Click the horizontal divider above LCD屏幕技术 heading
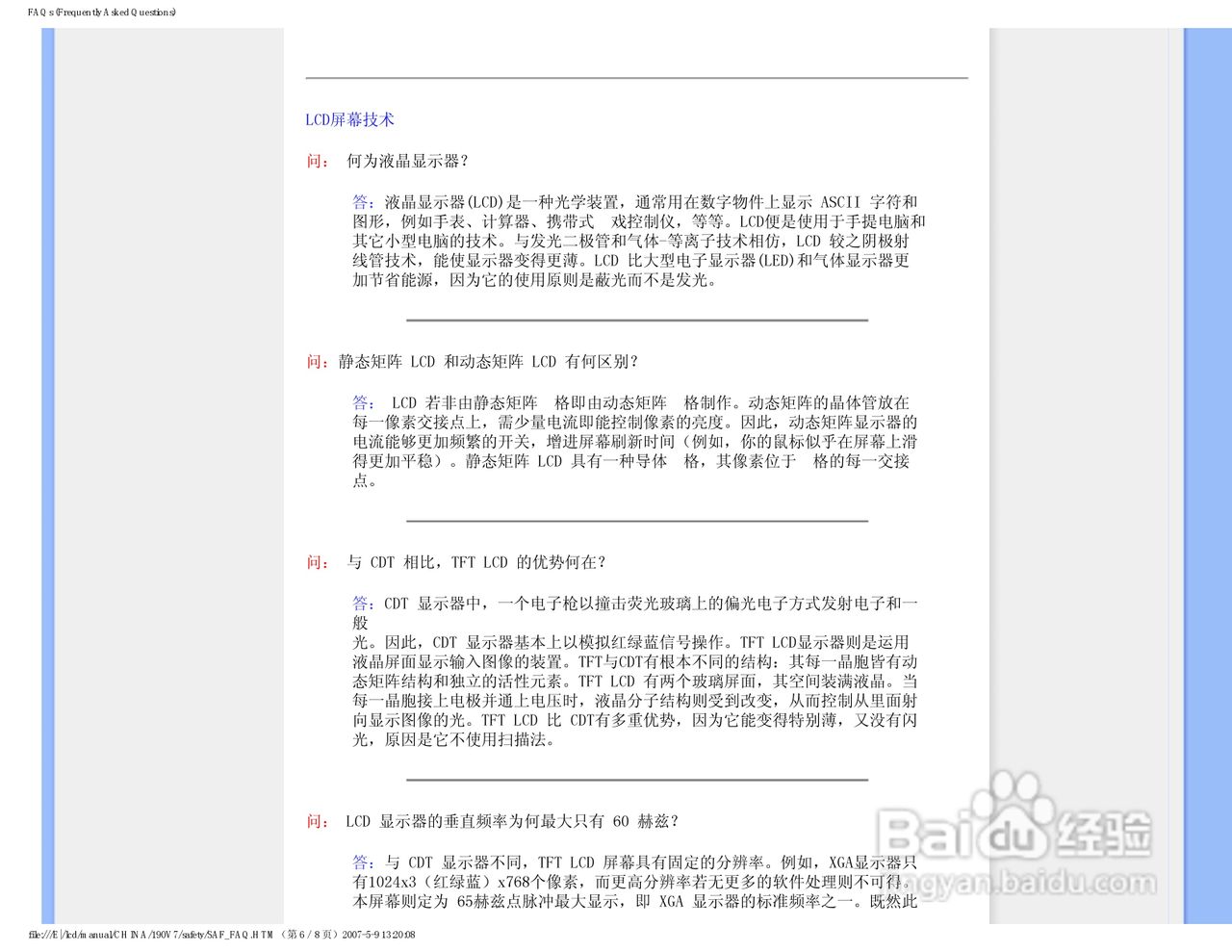 636,78
